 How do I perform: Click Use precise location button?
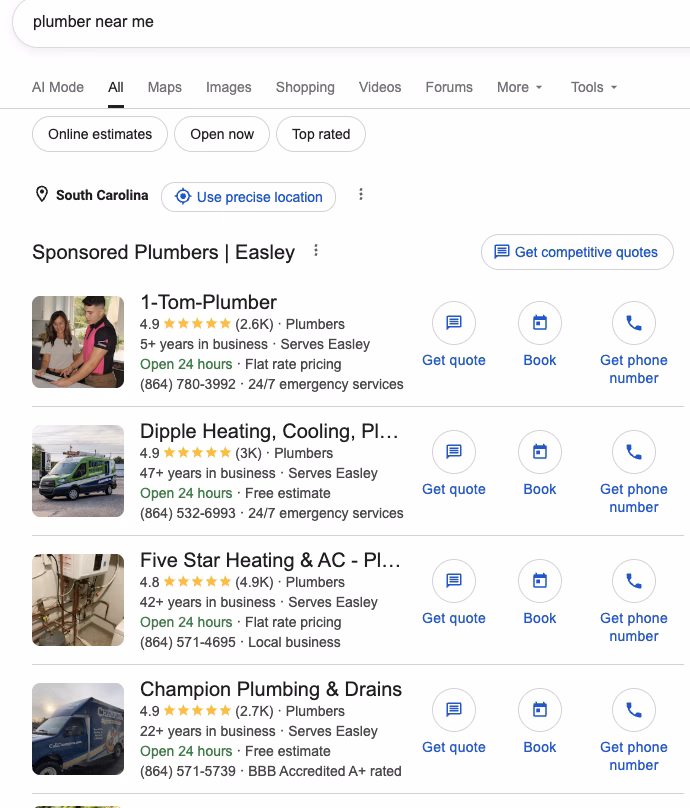click(x=248, y=197)
